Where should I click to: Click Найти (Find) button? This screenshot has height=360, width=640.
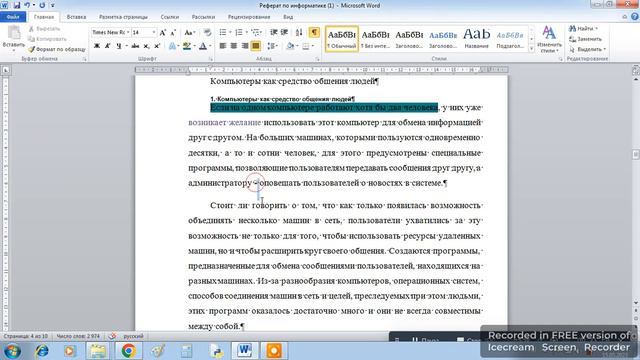click(583, 29)
